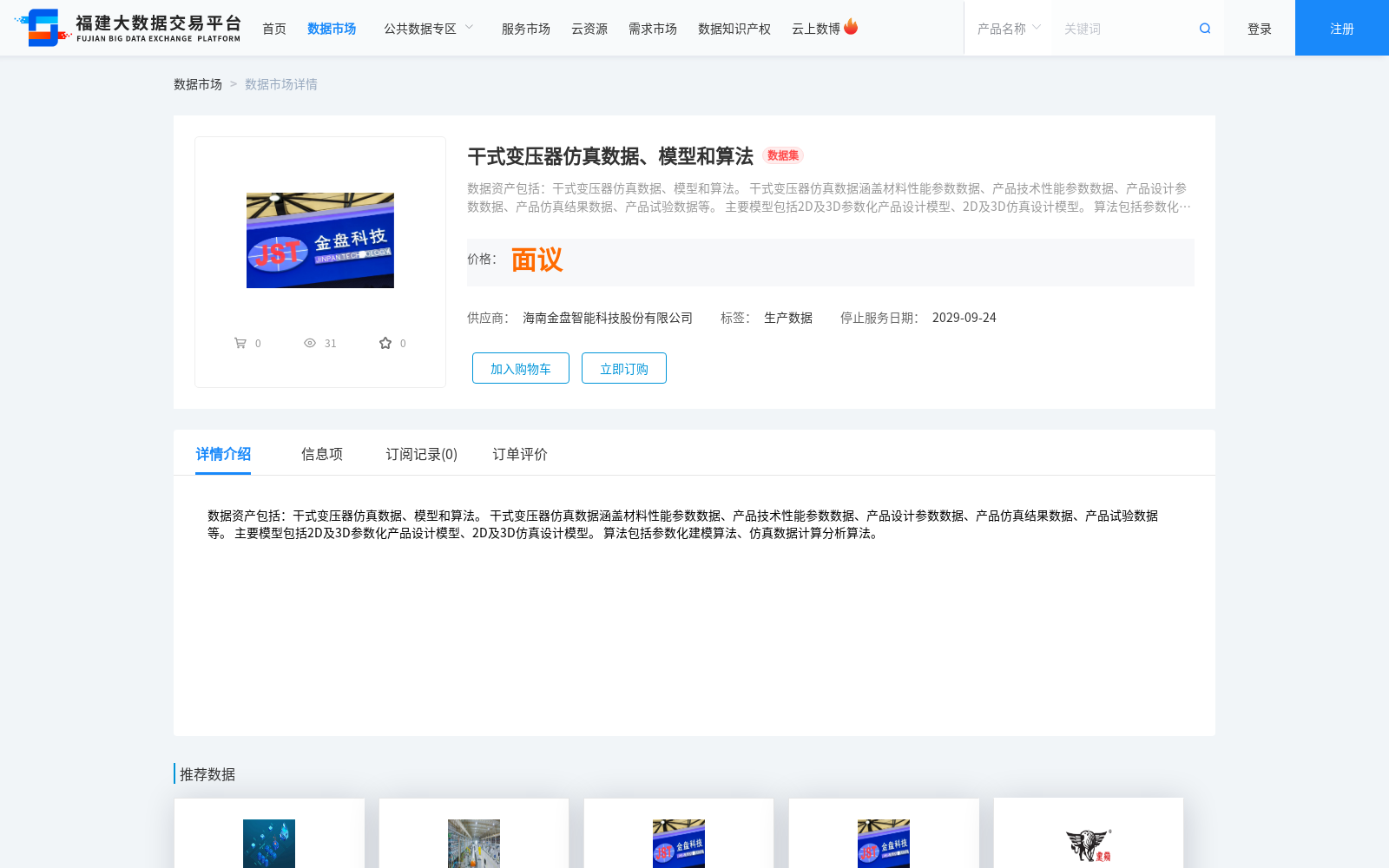Click the shopping cart count icon
The width and height of the screenshot is (1389, 868).
pos(240,343)
